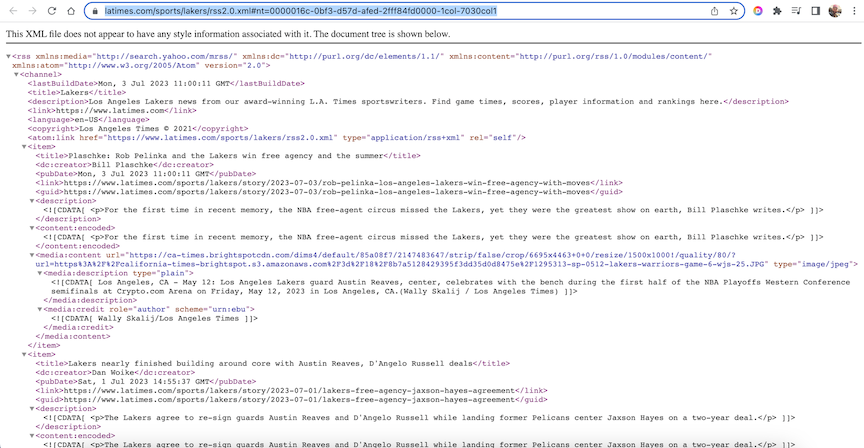864x448 pixels.
Task: Click the brightspotcdn media:content url
Action: 447,260
